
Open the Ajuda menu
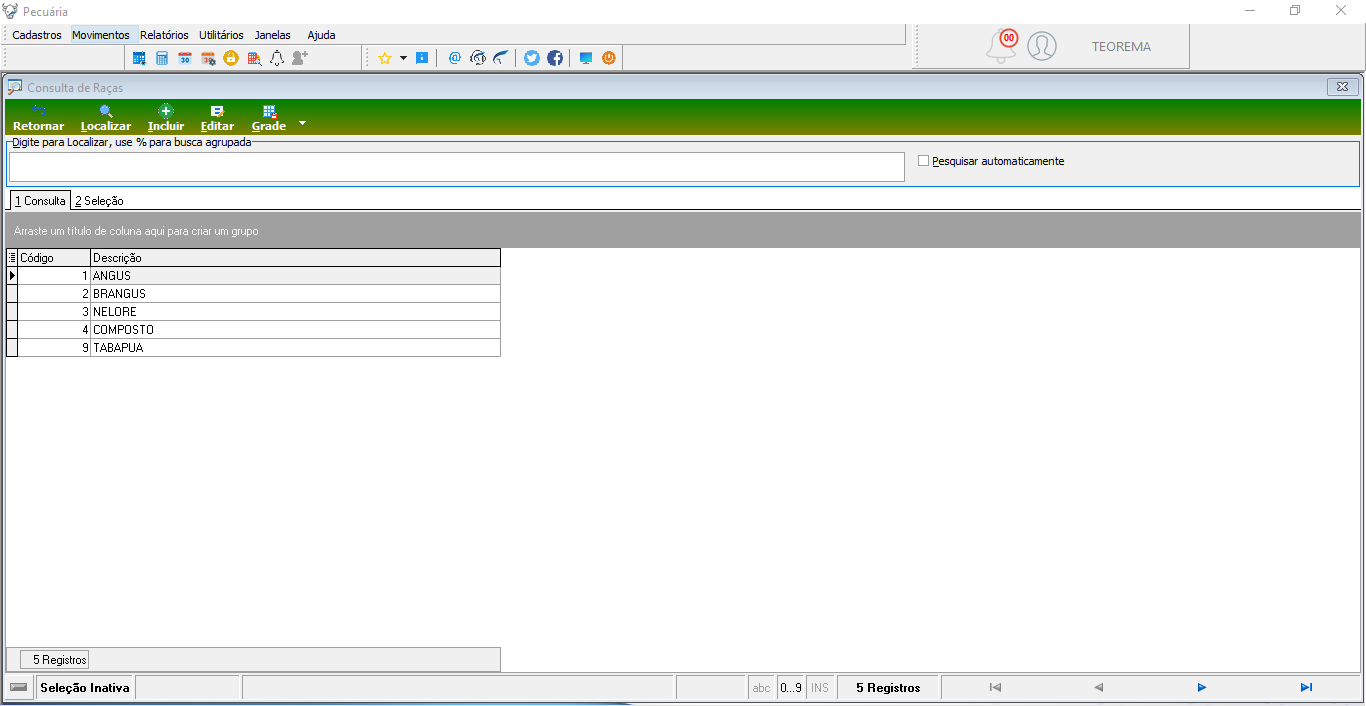coord(321,35)
